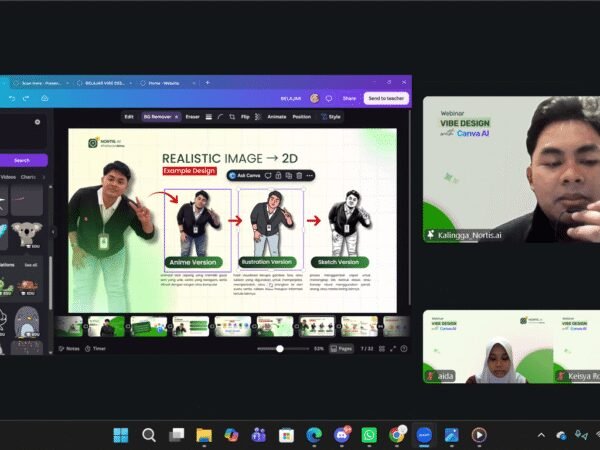Click the See all link

click(31, 265)
